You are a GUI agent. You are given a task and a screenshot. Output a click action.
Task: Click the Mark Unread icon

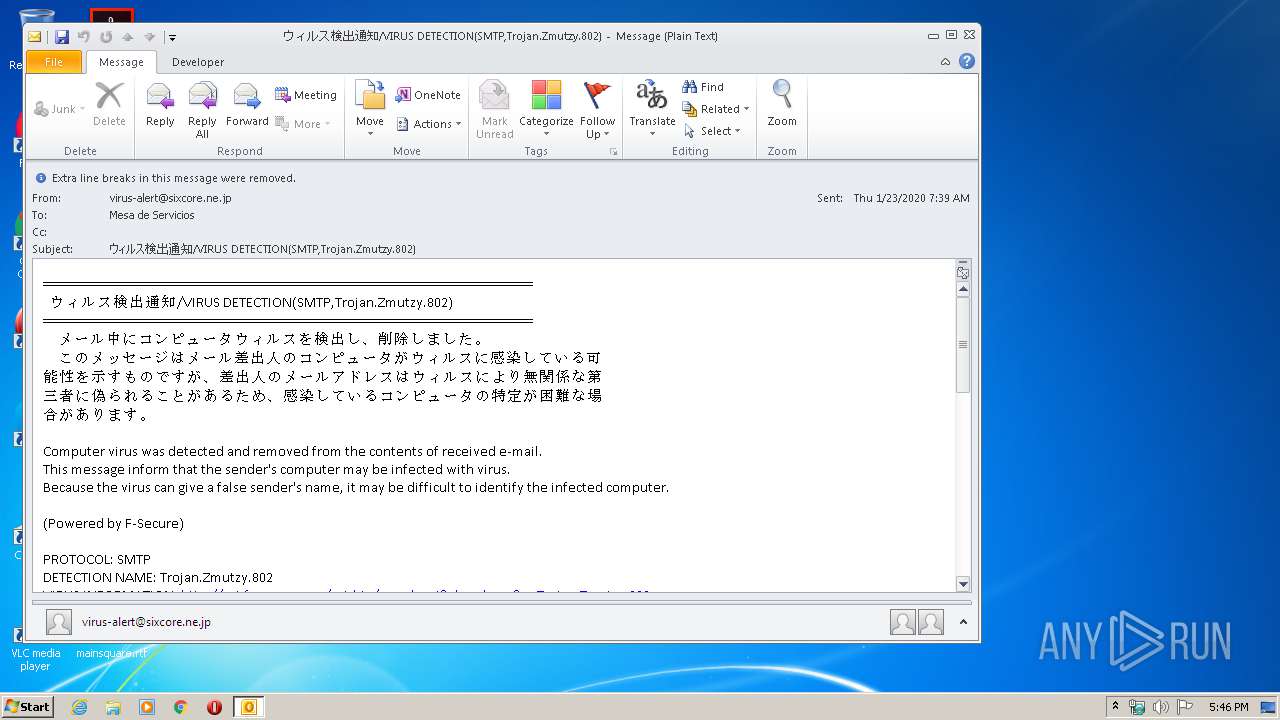(x=495, y=110)
